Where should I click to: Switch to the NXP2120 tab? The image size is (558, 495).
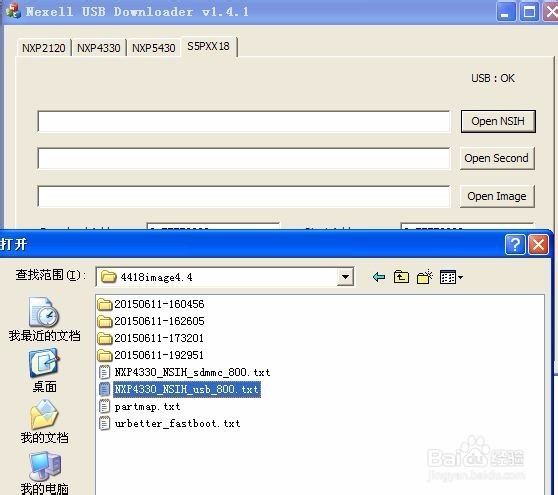coord(44,48)
